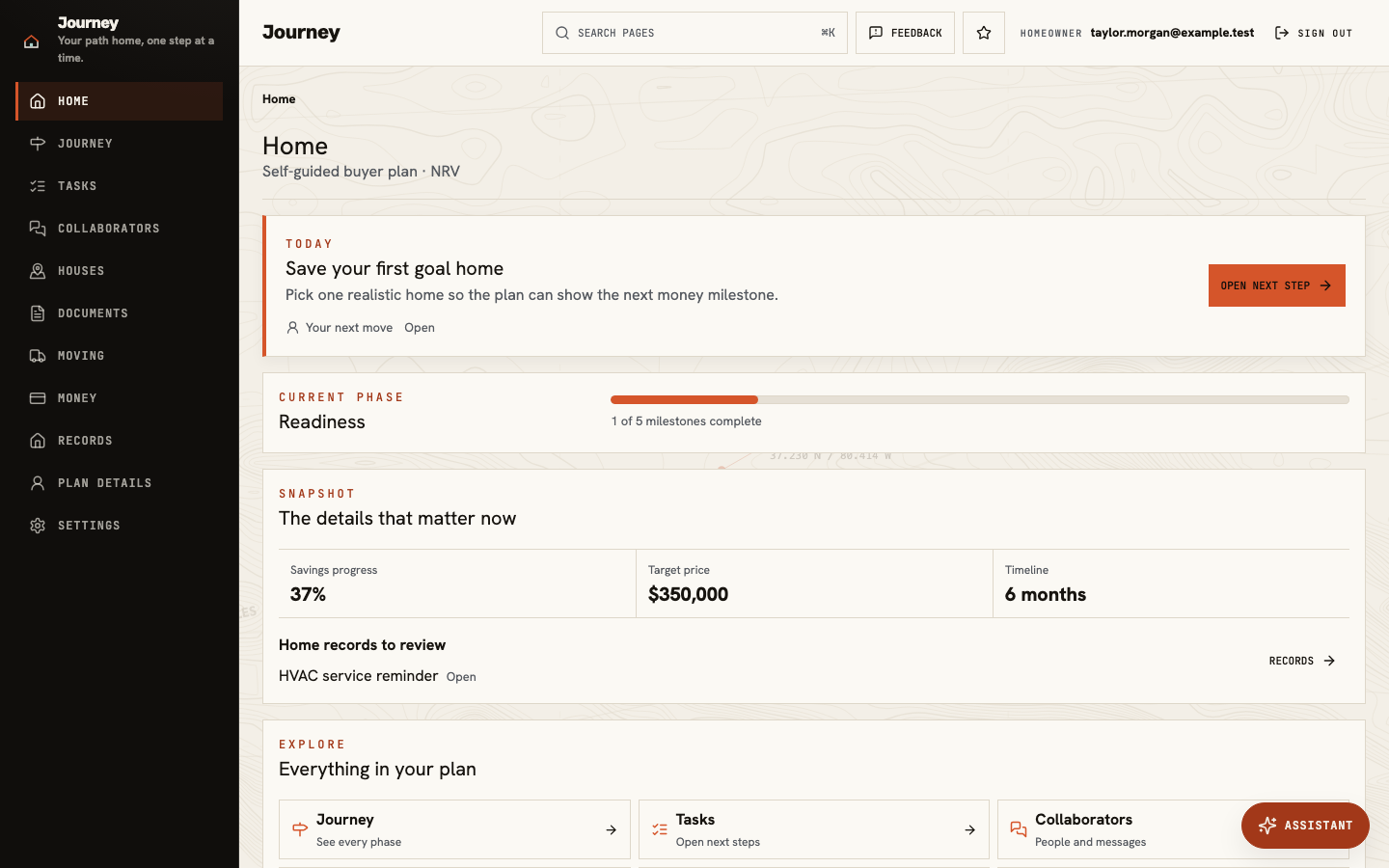Click the Journey header title

tap(301, 33)
